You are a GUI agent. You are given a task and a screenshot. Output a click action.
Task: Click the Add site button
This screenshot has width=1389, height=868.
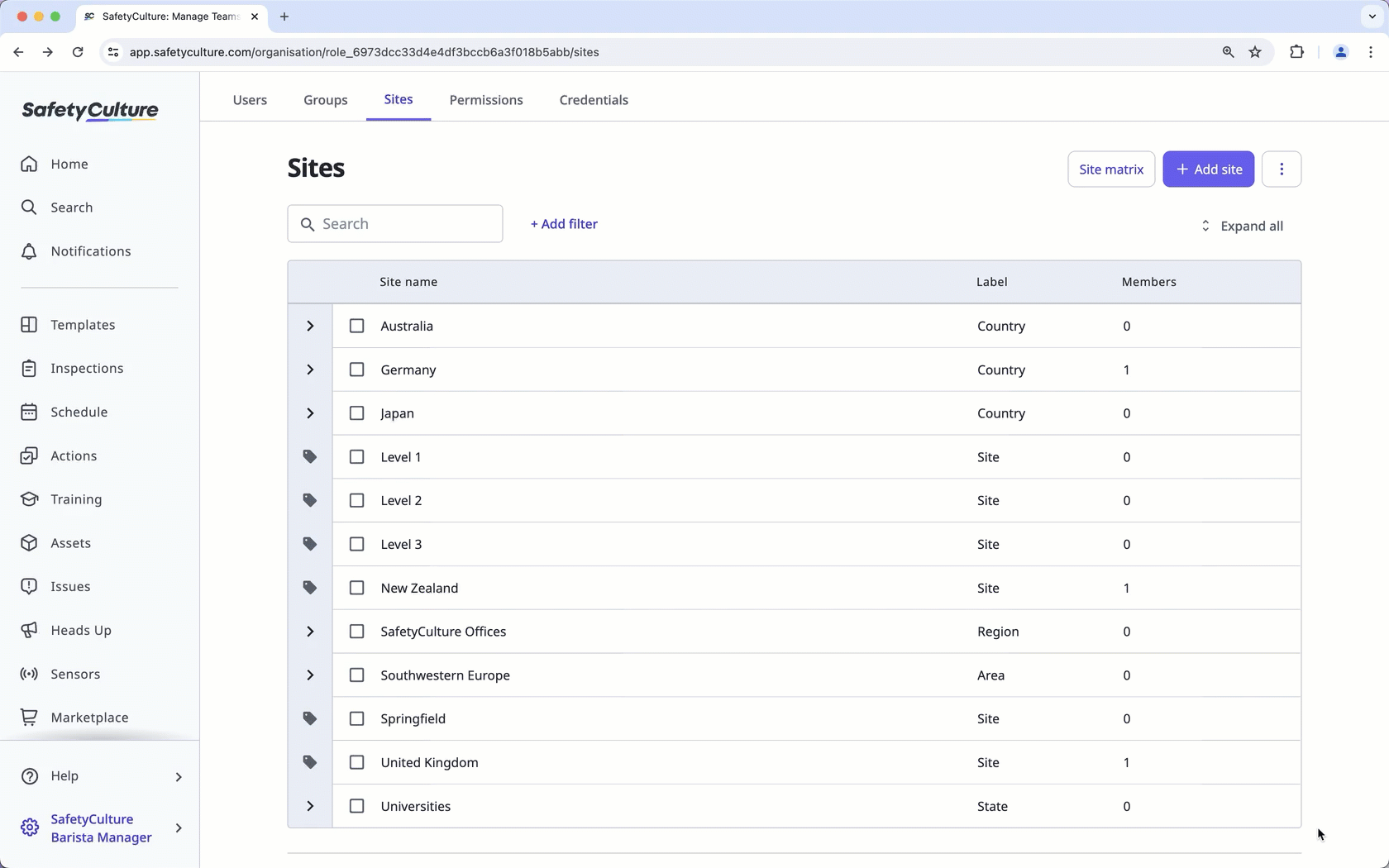[1208, 169]
